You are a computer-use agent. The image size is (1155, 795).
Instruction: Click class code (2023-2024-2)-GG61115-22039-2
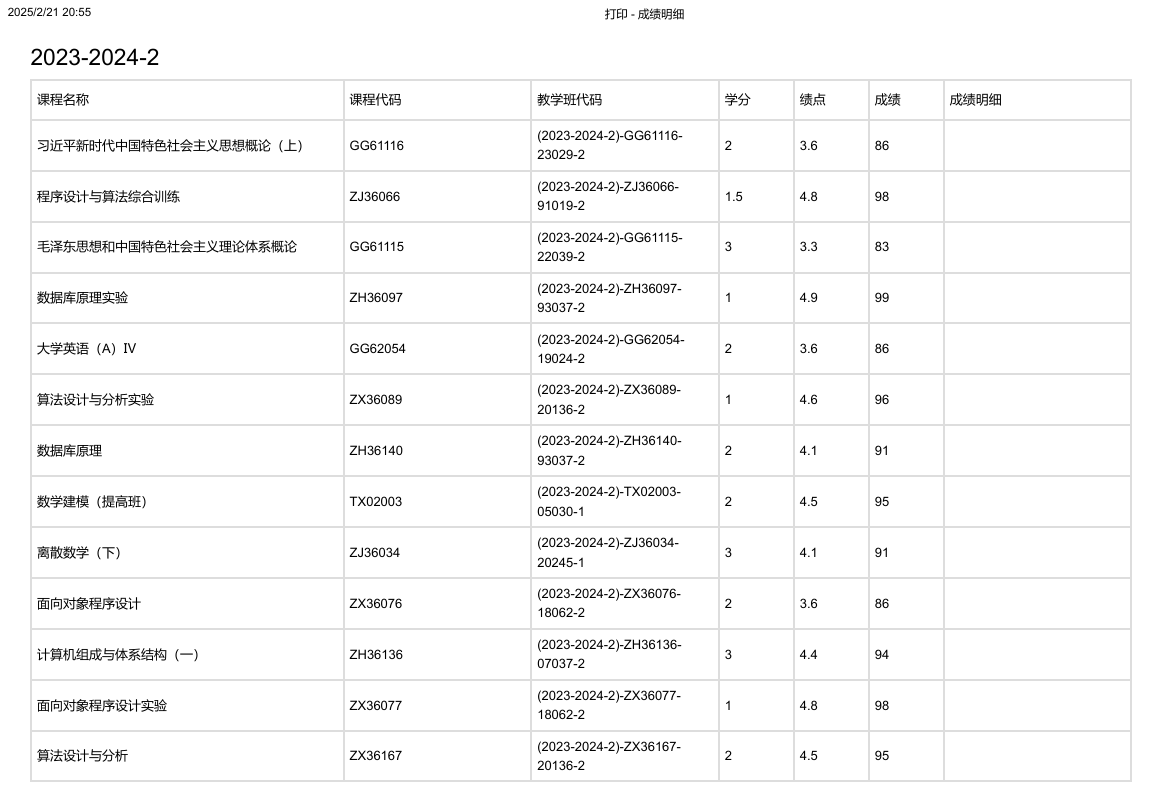tap(610, 247)
